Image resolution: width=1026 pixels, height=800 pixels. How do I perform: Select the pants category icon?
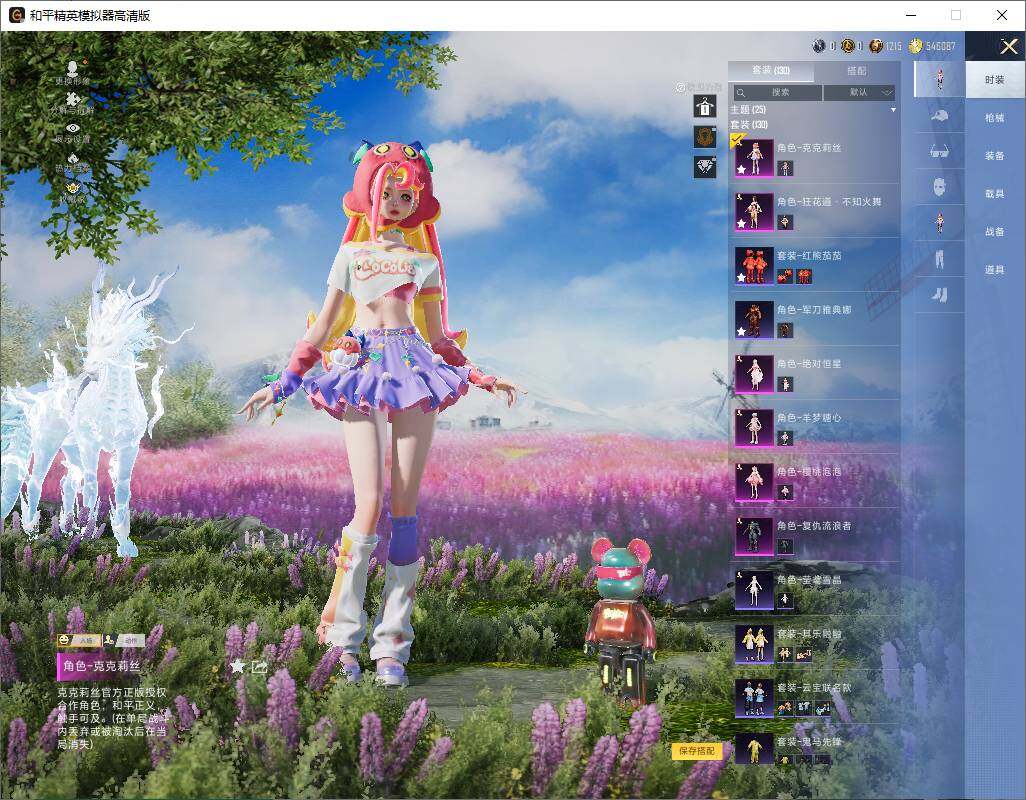coord(939,259)
